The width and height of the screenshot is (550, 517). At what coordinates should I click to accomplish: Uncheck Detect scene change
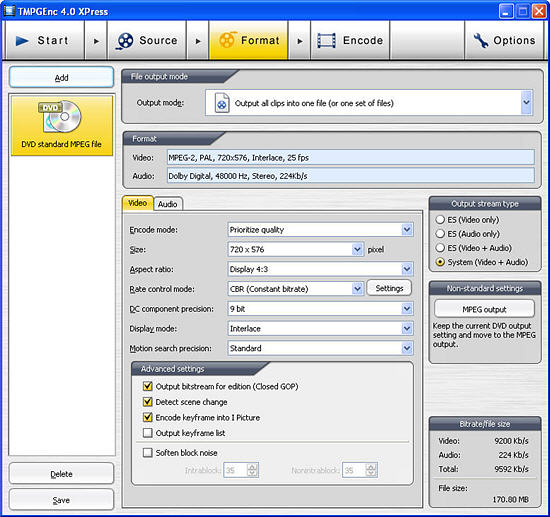click(x=148, y=402)
